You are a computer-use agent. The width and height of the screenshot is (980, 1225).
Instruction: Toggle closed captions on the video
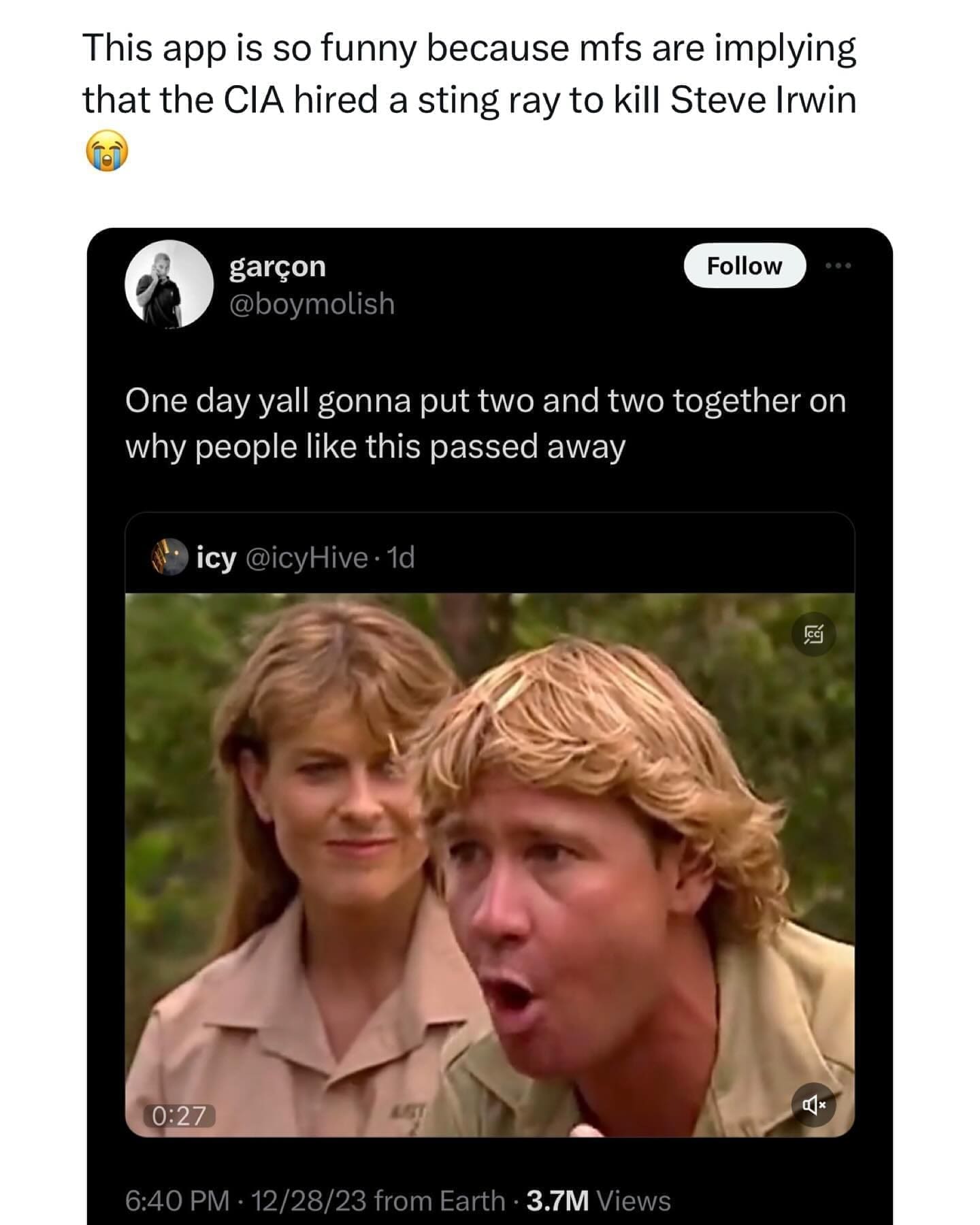(814, 635)
